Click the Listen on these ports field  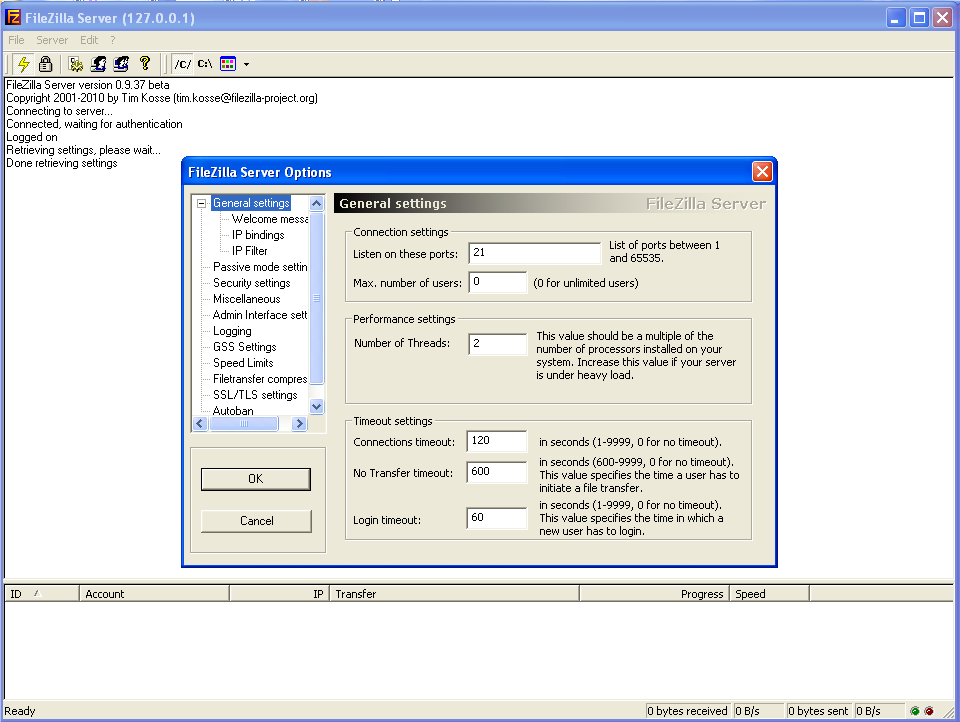534,253
